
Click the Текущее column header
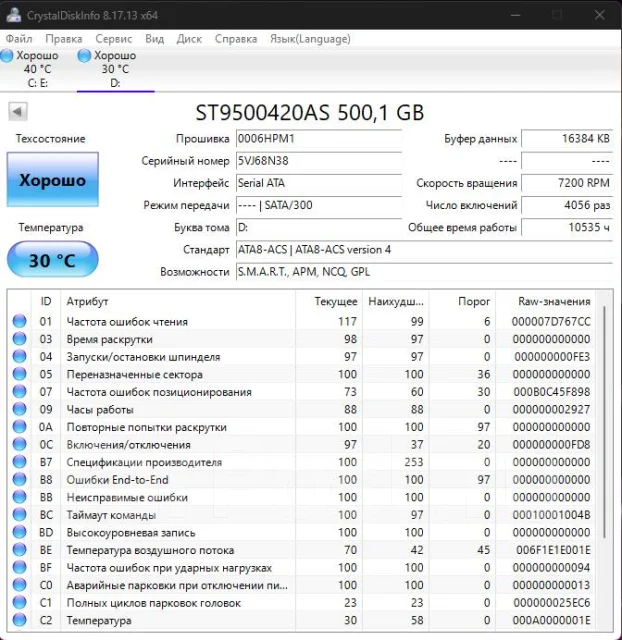point(329,302)
